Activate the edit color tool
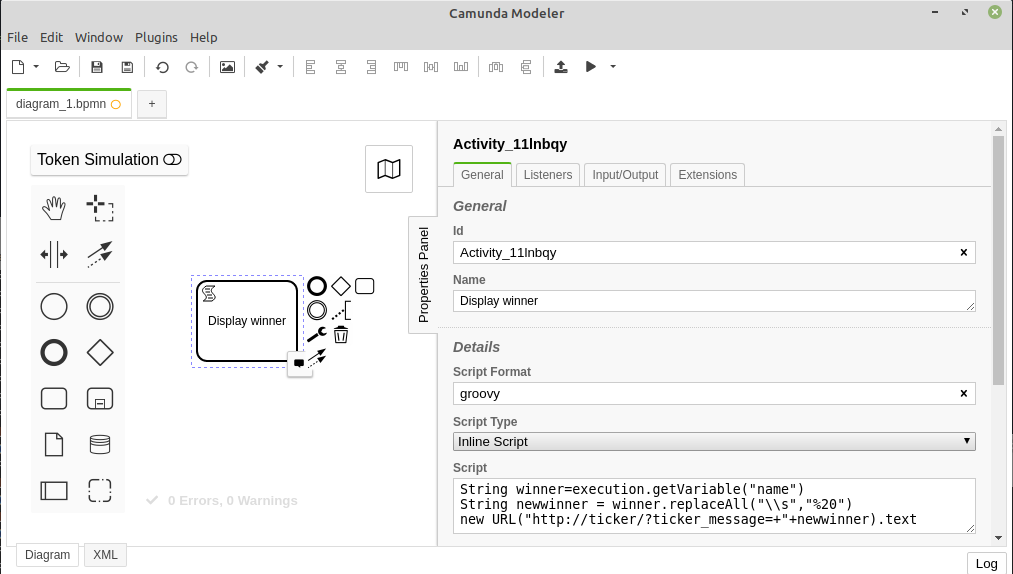This screenshot has height=574, width=1013. [x=262, y=67]
